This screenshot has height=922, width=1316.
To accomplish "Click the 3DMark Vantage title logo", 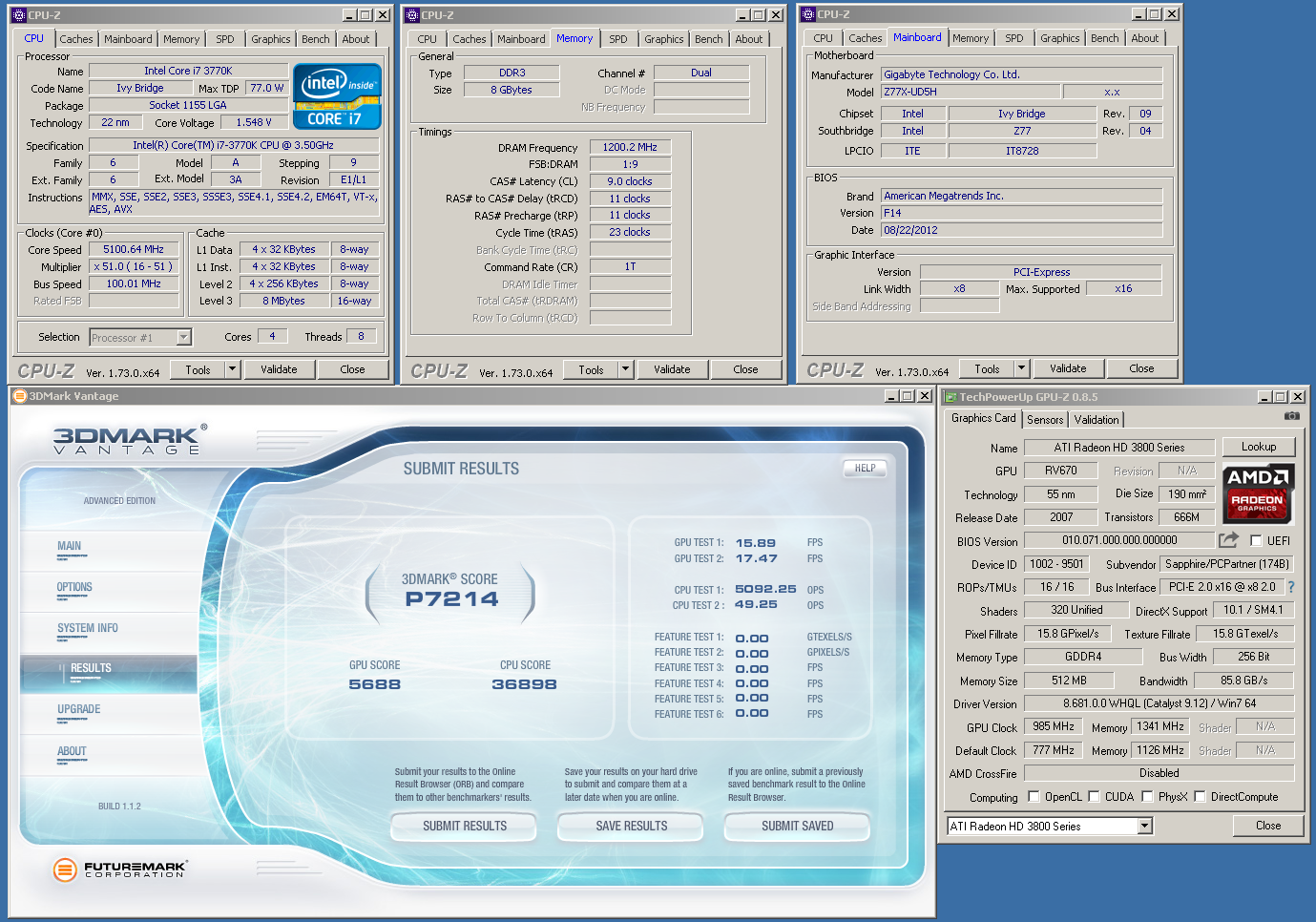I will coord(129,440).
